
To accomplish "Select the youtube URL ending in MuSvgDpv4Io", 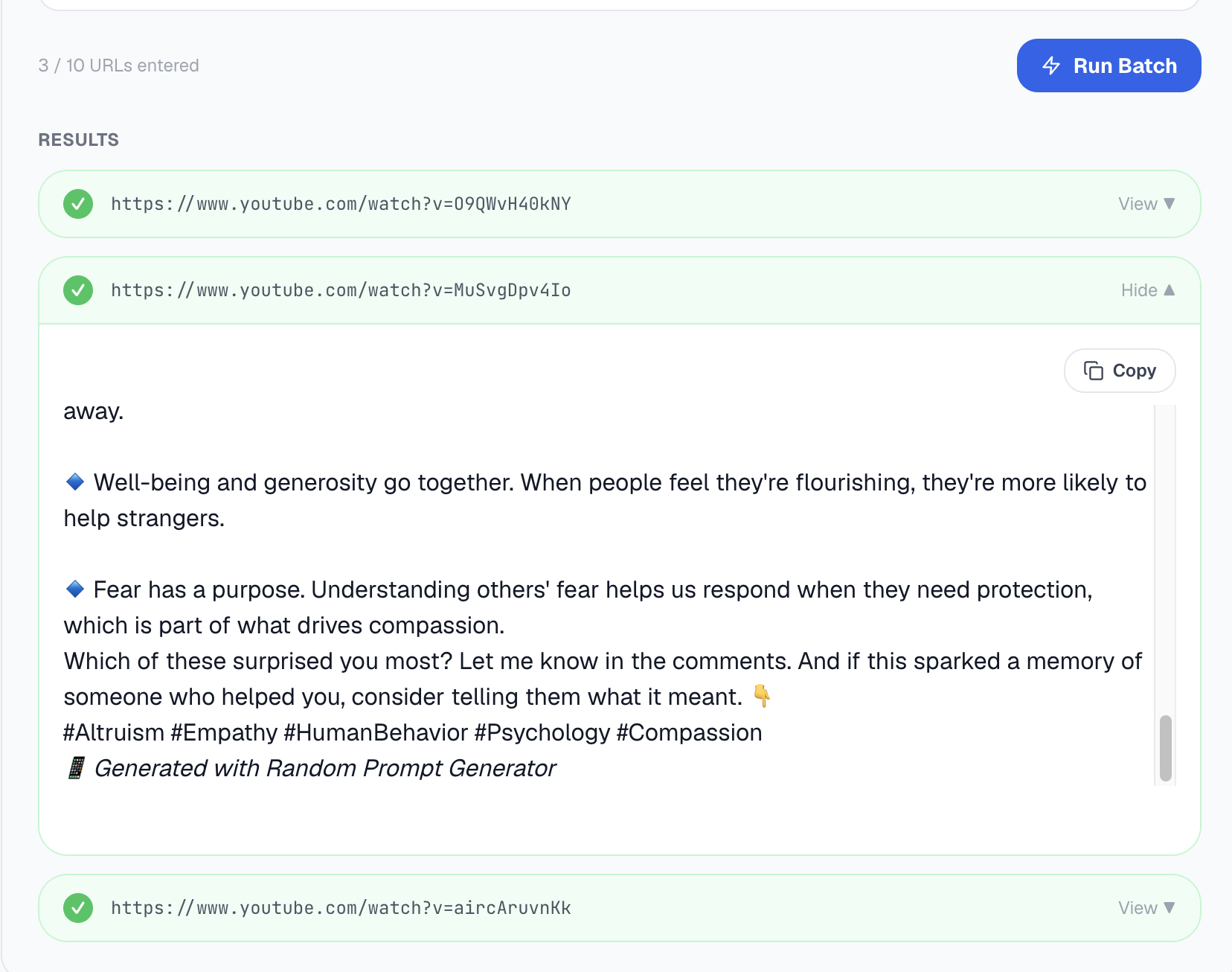I will [341, 290].
